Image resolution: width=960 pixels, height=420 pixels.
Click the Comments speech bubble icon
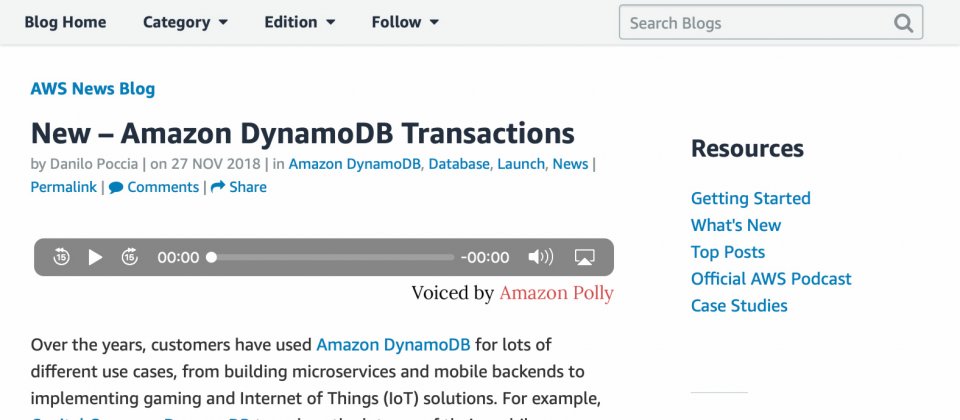pyautogui.click(x=116, y=187)
